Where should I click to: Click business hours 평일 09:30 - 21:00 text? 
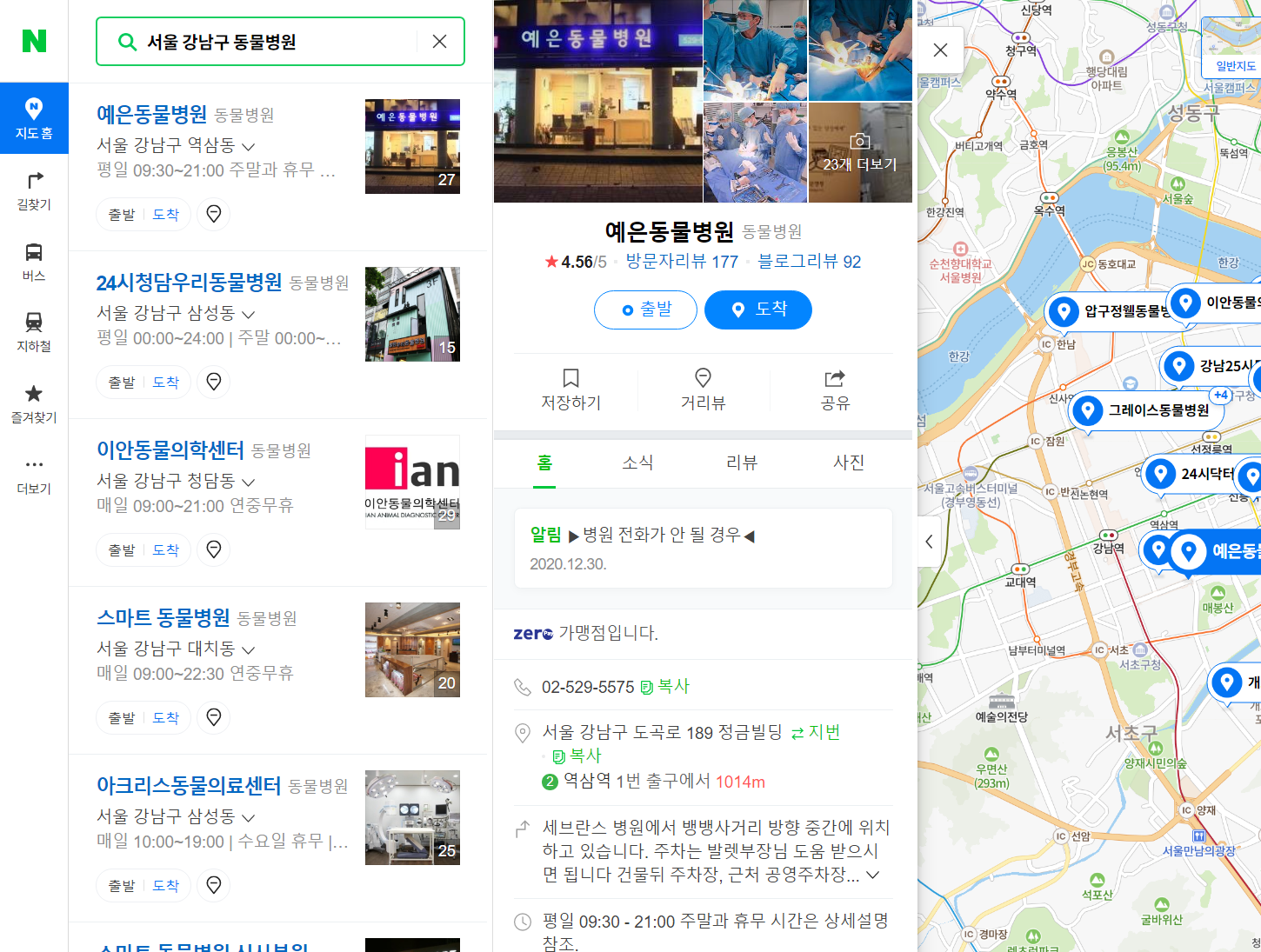click(x=715, y=931)
